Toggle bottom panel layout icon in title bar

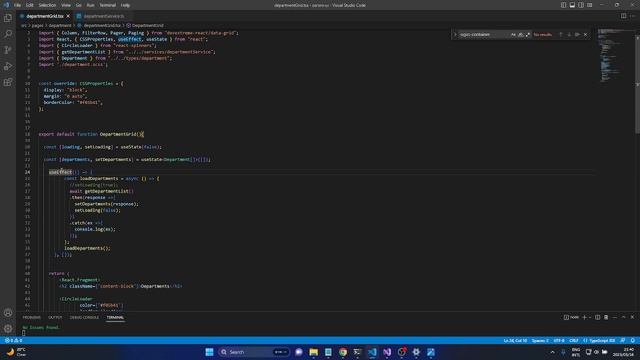(x=572, y=5)
